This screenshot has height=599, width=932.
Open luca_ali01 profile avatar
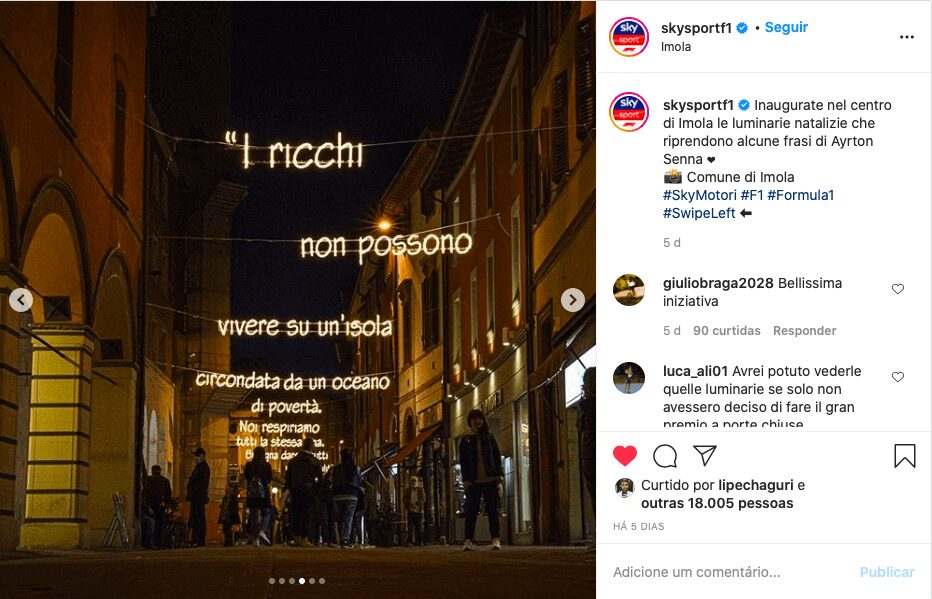point(629,378)
